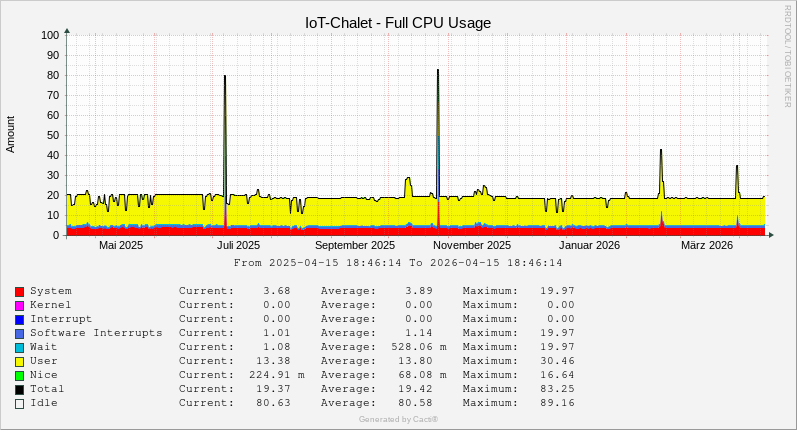
Task: Select the cyan Wait legend swatch
Action: [x=19, y=347]
